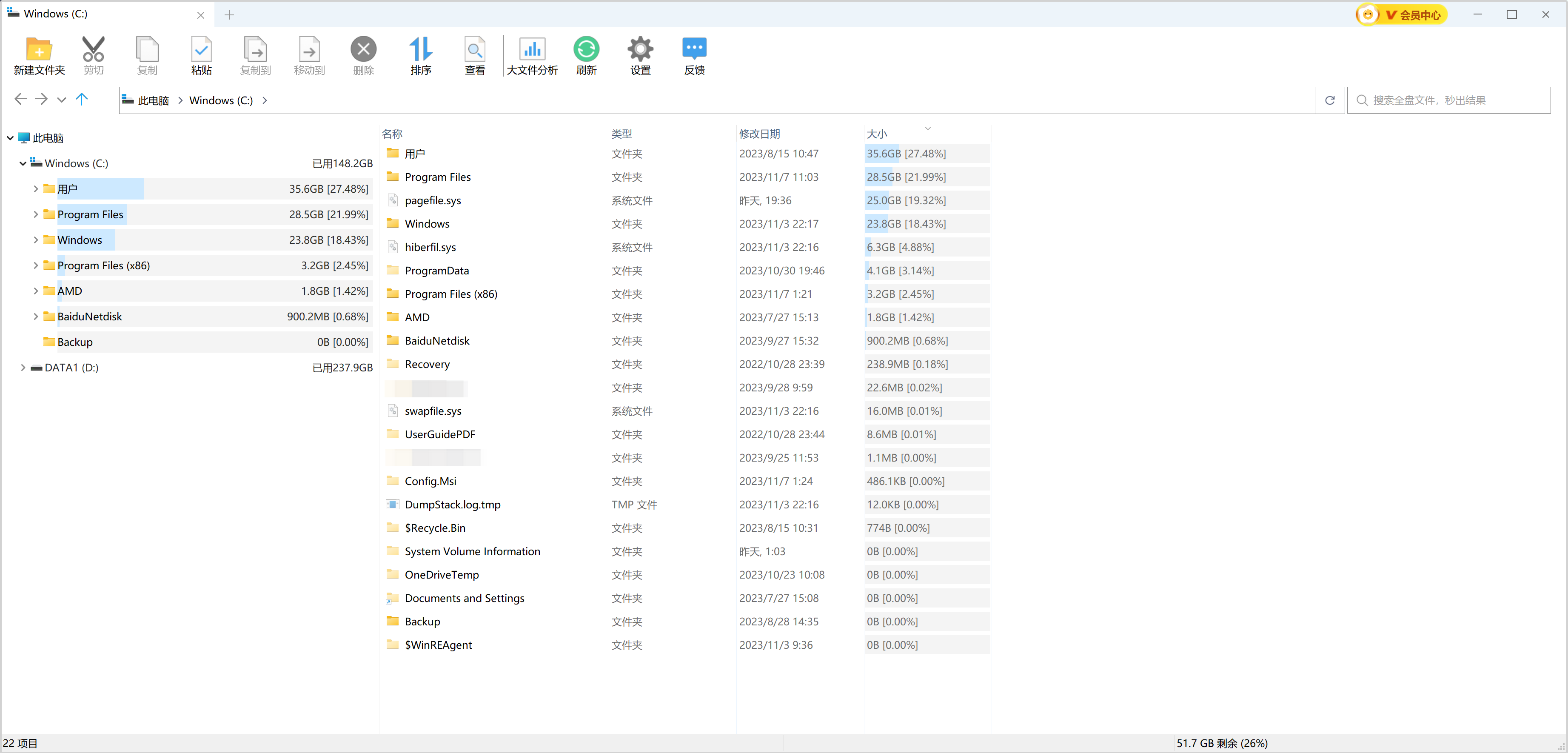Viewport: 1568px width, 753px height.
Task: Expand BaiduNetdisk folder in tree
Action: coord(36,317)
